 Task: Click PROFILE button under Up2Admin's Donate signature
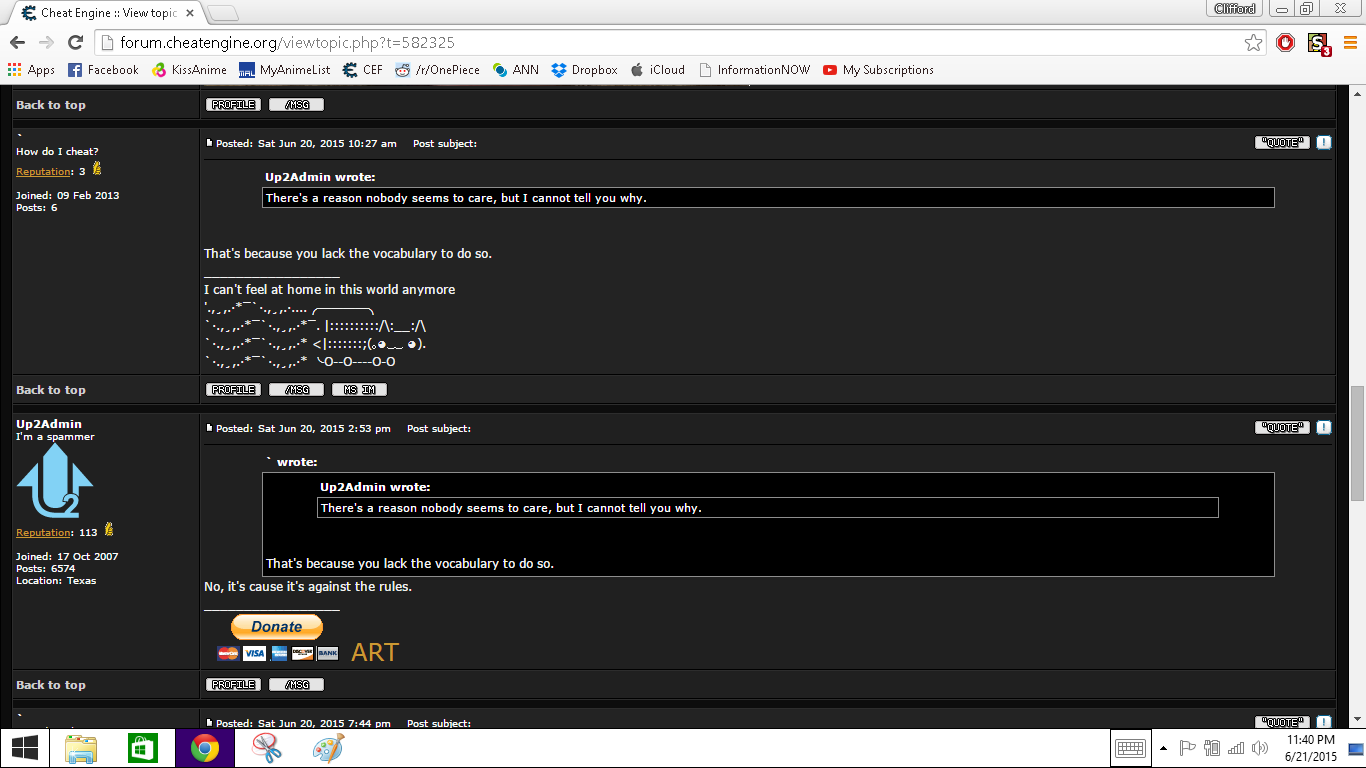(233, 685)
